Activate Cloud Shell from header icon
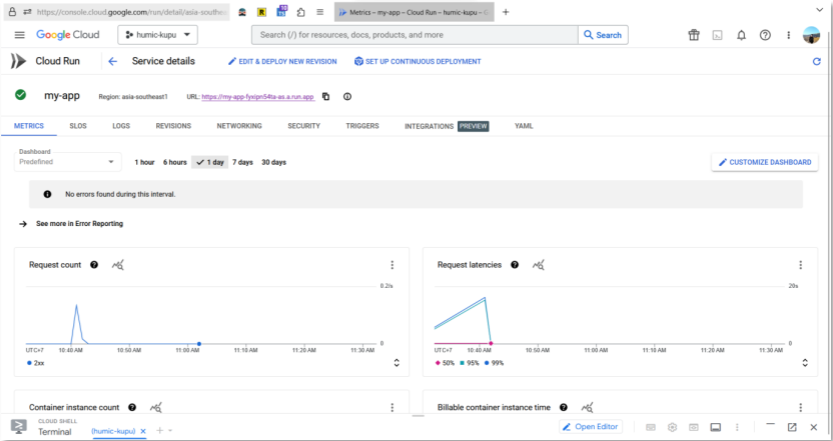This screenshot has width=833, height=441. 717,35
